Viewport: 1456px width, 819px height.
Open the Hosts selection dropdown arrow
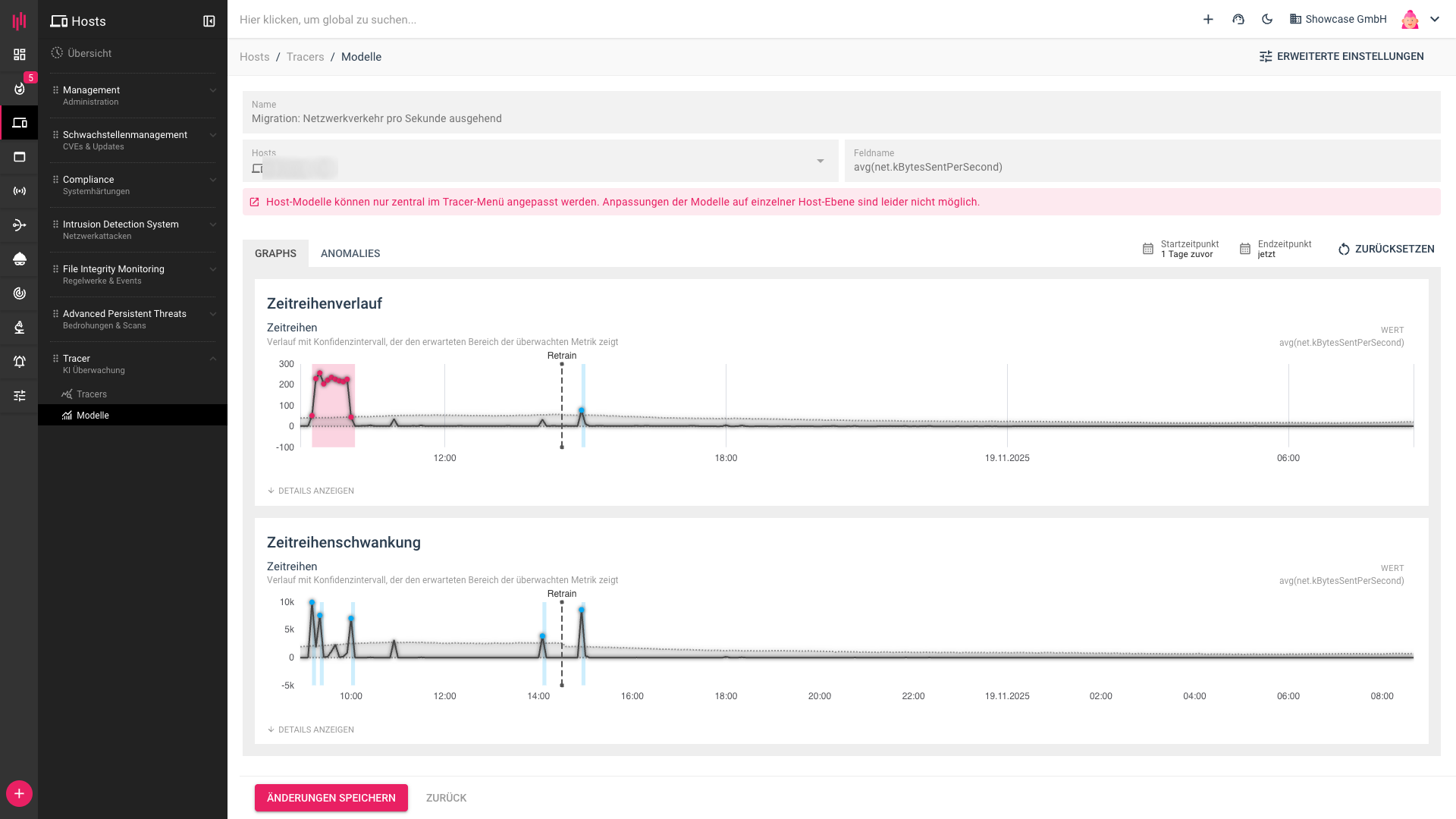coord(820,161)
